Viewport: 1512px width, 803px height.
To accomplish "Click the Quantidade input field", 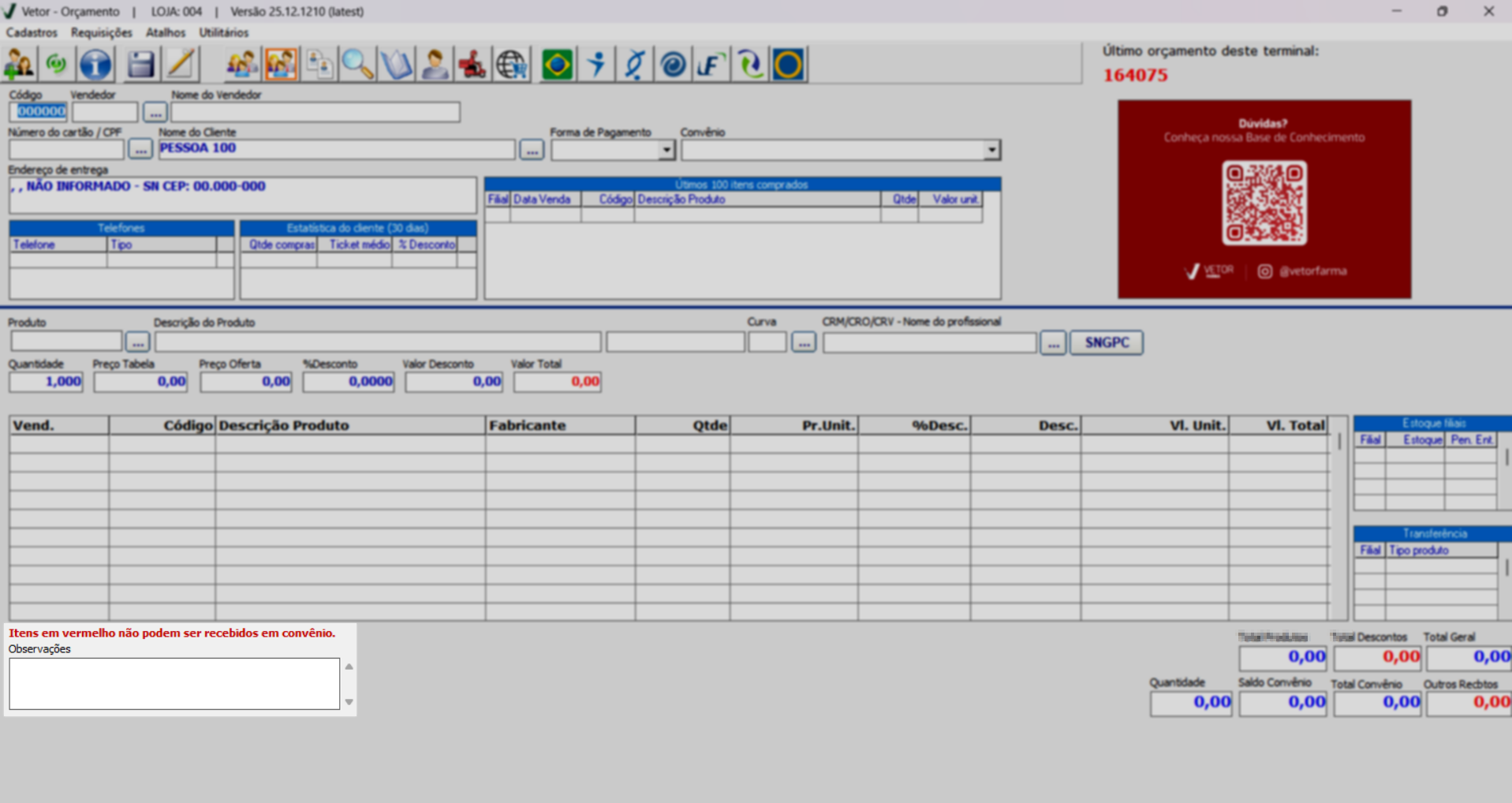I will coord(46,382).
